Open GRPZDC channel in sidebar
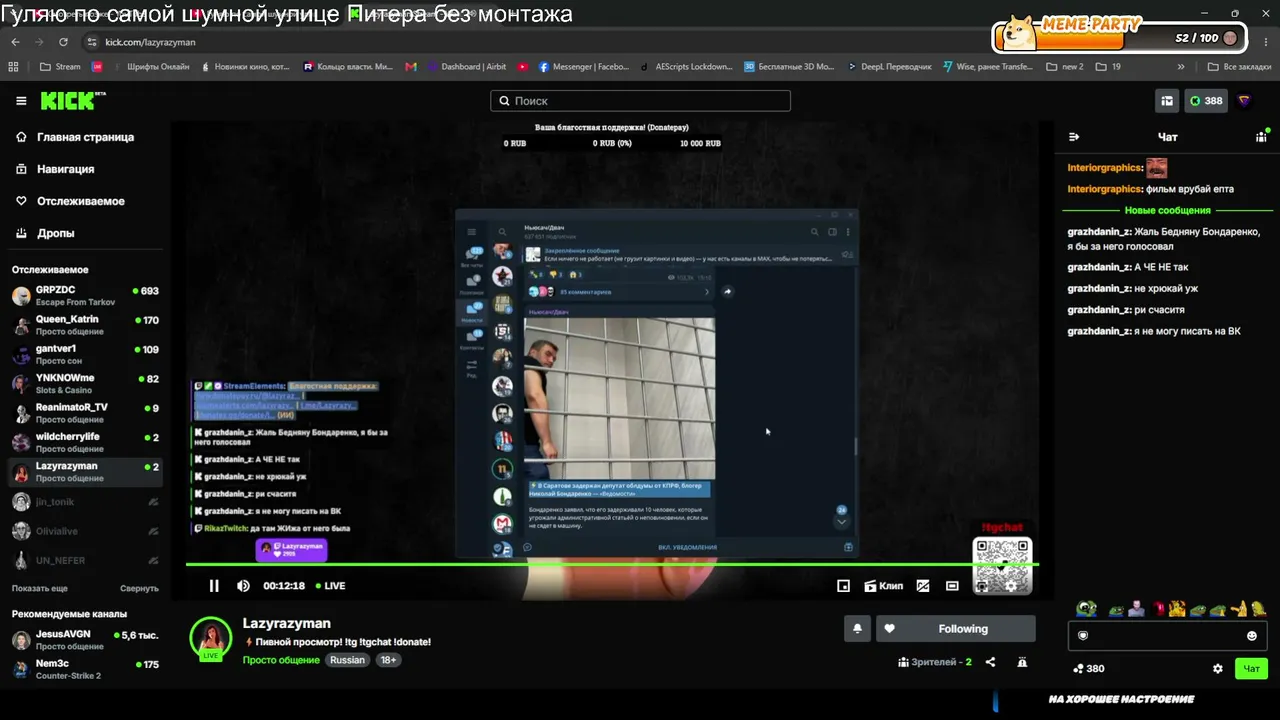 [x=85, y=296]
